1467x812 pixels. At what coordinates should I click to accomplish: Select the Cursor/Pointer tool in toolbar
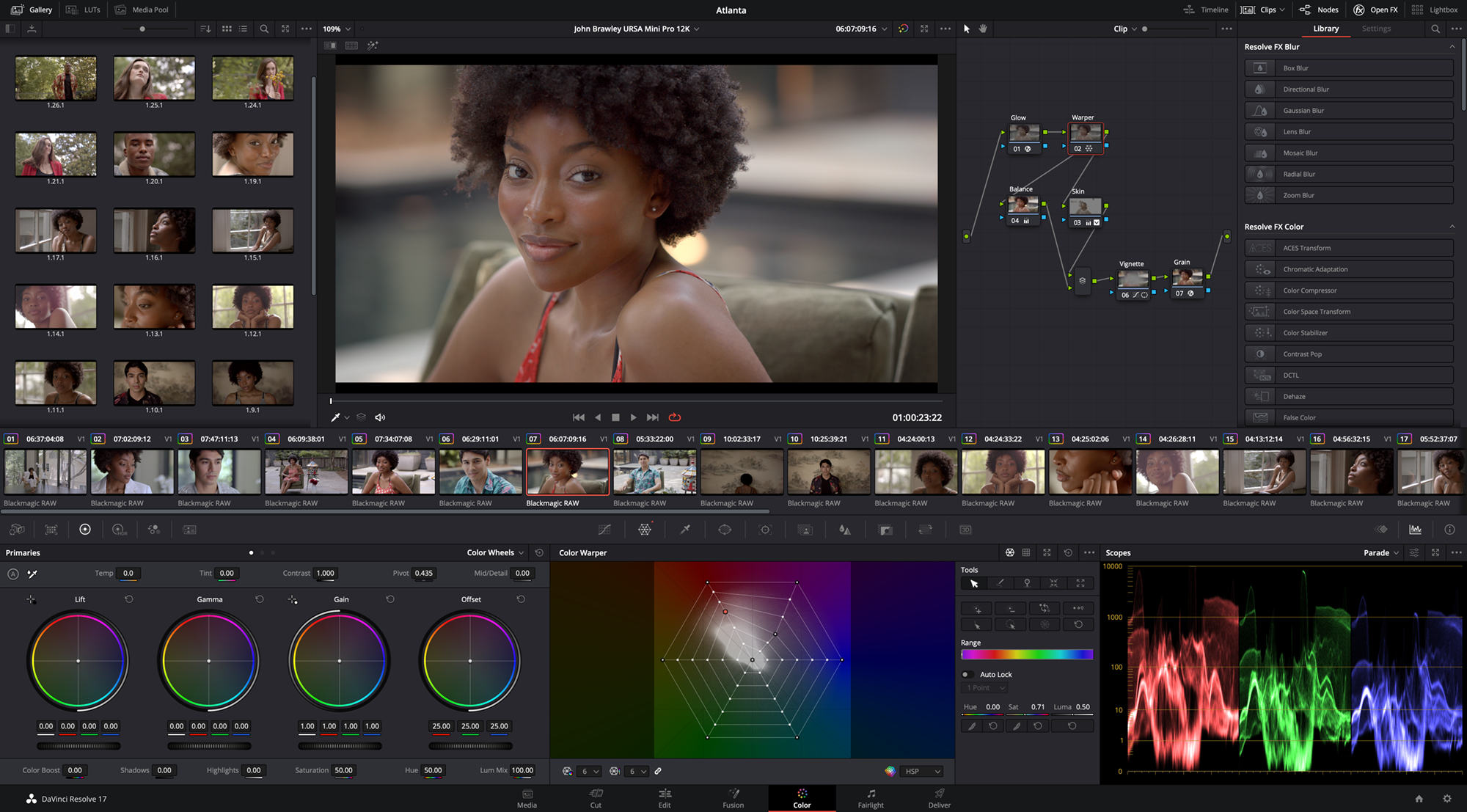(966, 28)
